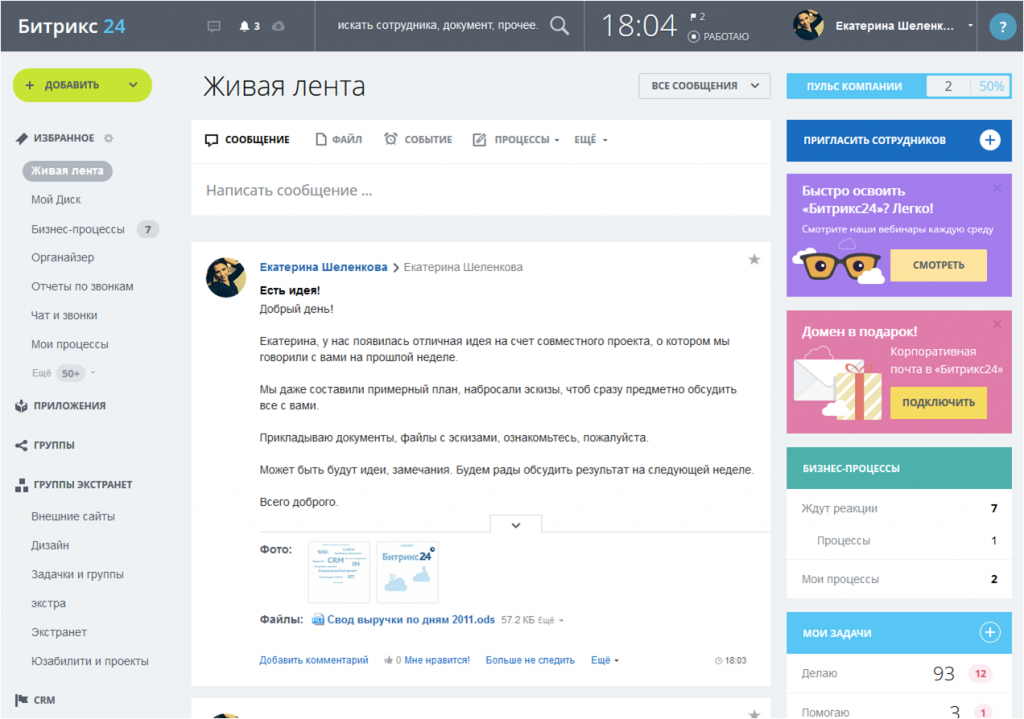Viewport: 1024px width, 719px height.
Task: Switch to the Событие tab
Action: pos(418,140)
